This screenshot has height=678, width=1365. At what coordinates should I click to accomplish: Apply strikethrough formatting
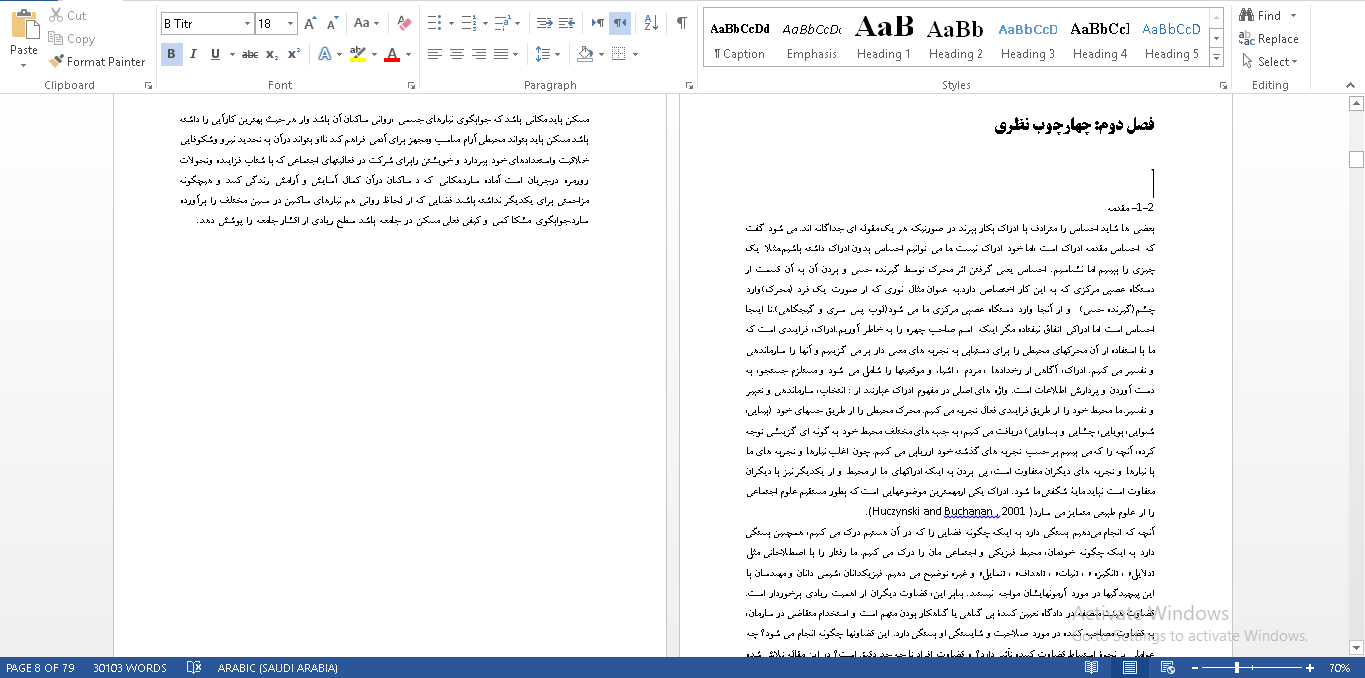249,54
